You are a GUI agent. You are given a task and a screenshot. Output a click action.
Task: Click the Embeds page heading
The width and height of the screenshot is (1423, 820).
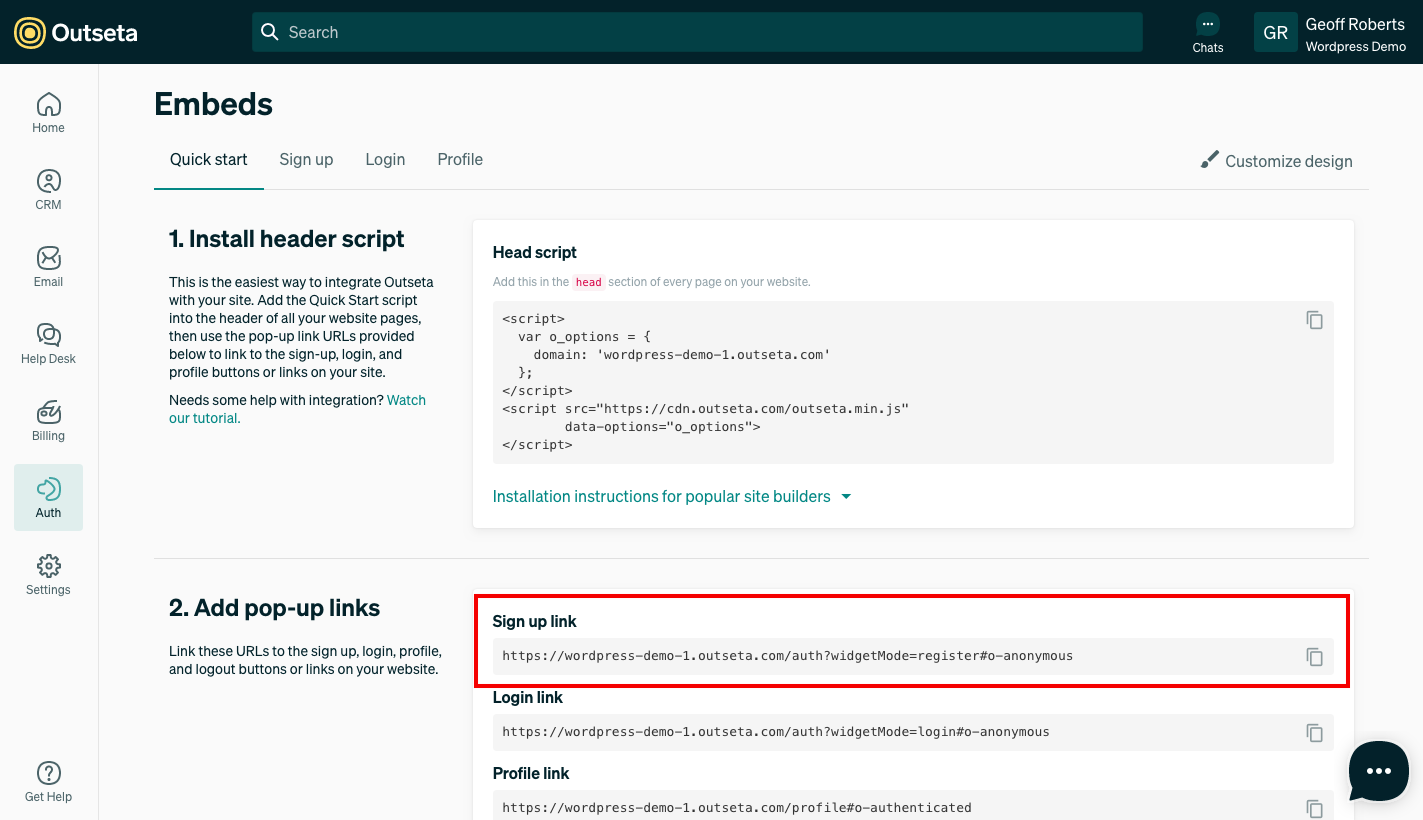pos(213,104)
